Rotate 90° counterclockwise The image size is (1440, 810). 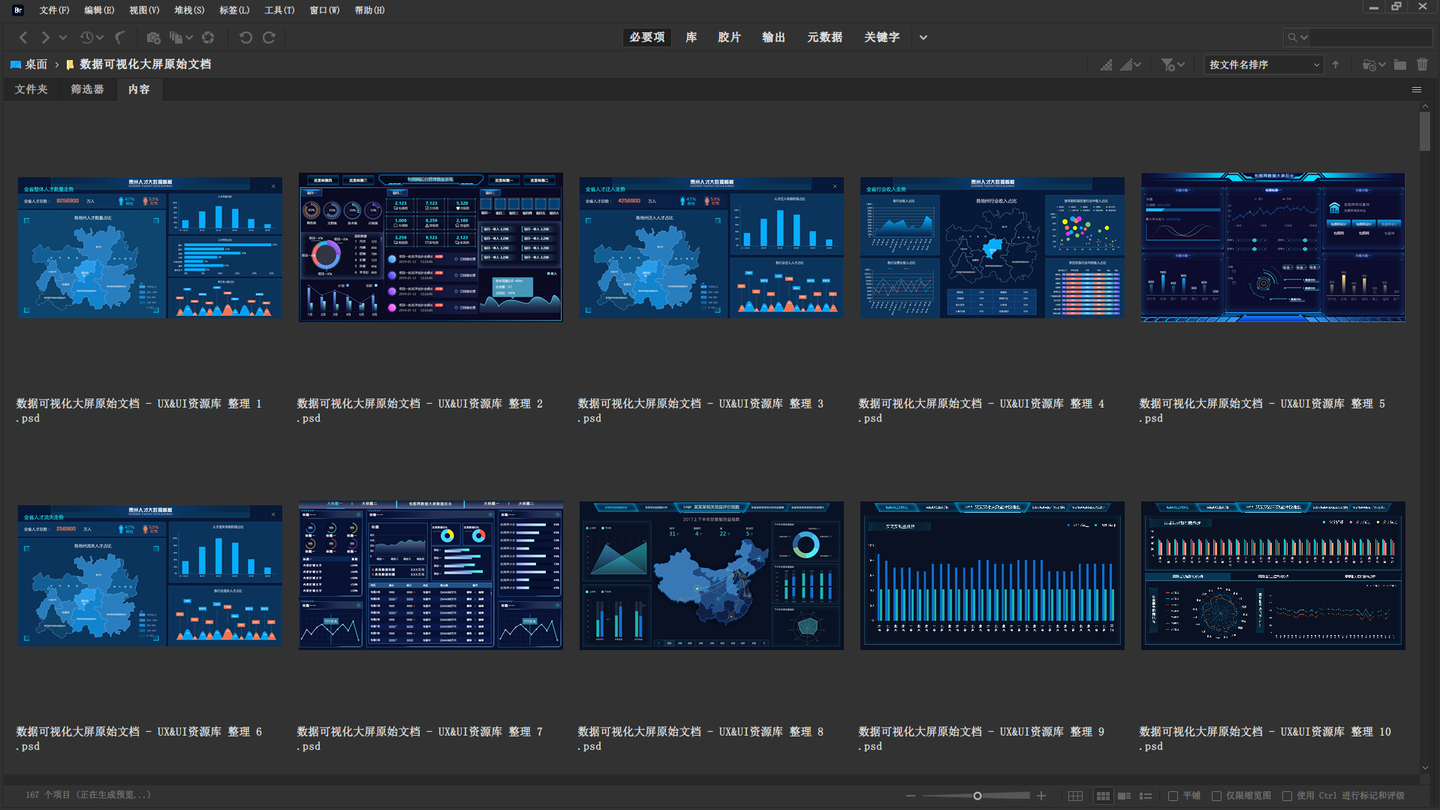pyautogui.click(x=245, y=38)
